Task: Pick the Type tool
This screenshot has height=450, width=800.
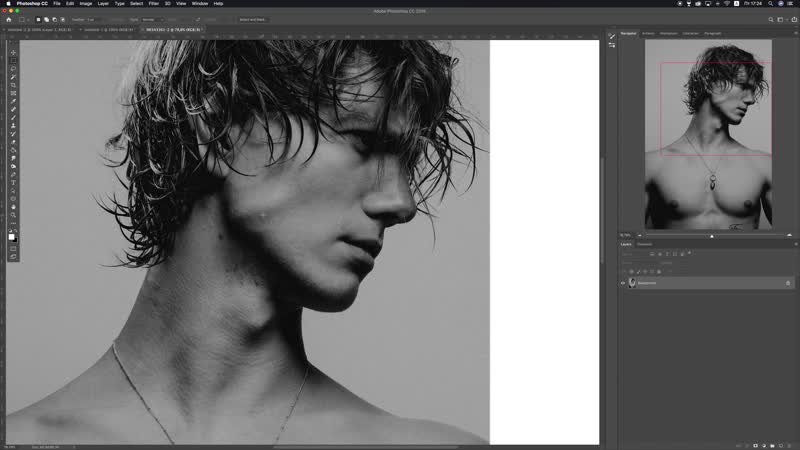Action: (13, 184)
